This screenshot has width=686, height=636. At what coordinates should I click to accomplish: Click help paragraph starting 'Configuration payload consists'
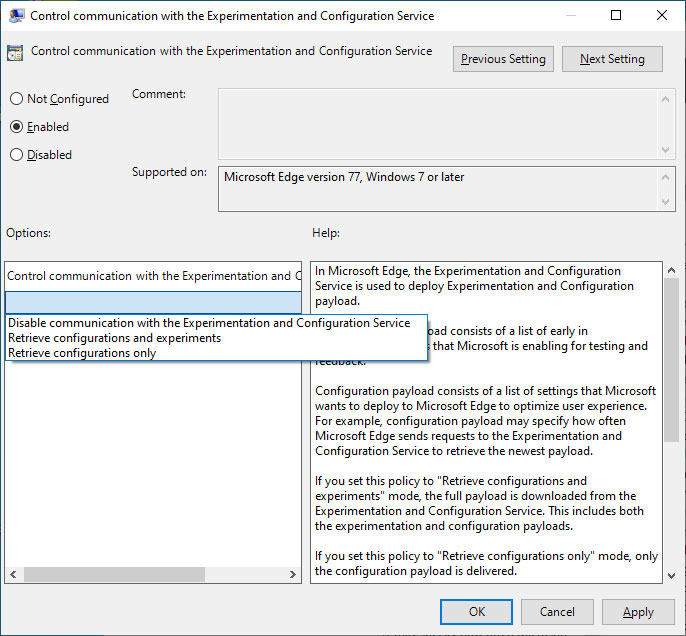click(x=485, y=421)
